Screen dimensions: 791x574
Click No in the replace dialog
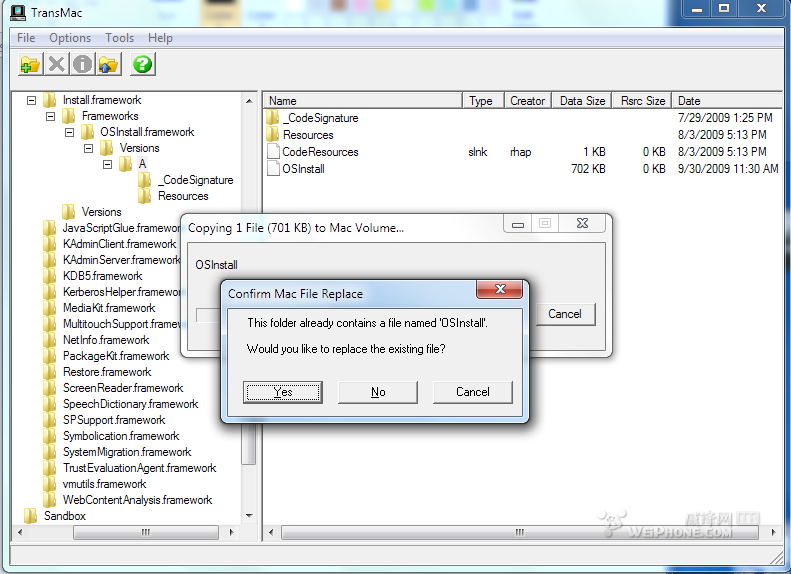click(x=378, y=392)
